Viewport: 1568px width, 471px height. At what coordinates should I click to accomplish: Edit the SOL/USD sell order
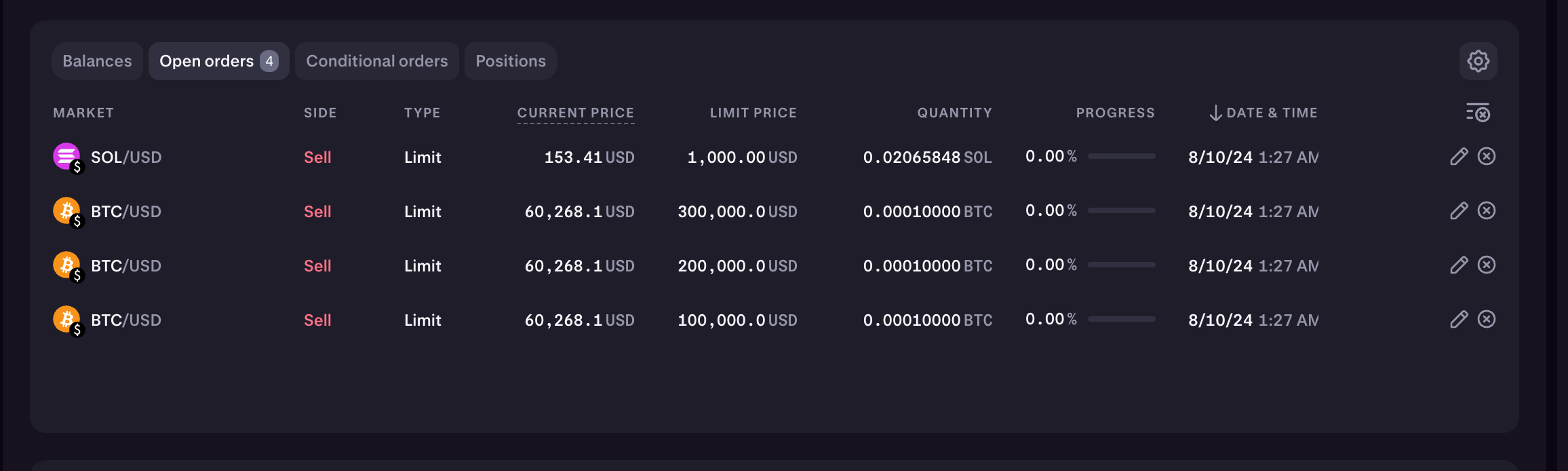tap(1459, 157)
